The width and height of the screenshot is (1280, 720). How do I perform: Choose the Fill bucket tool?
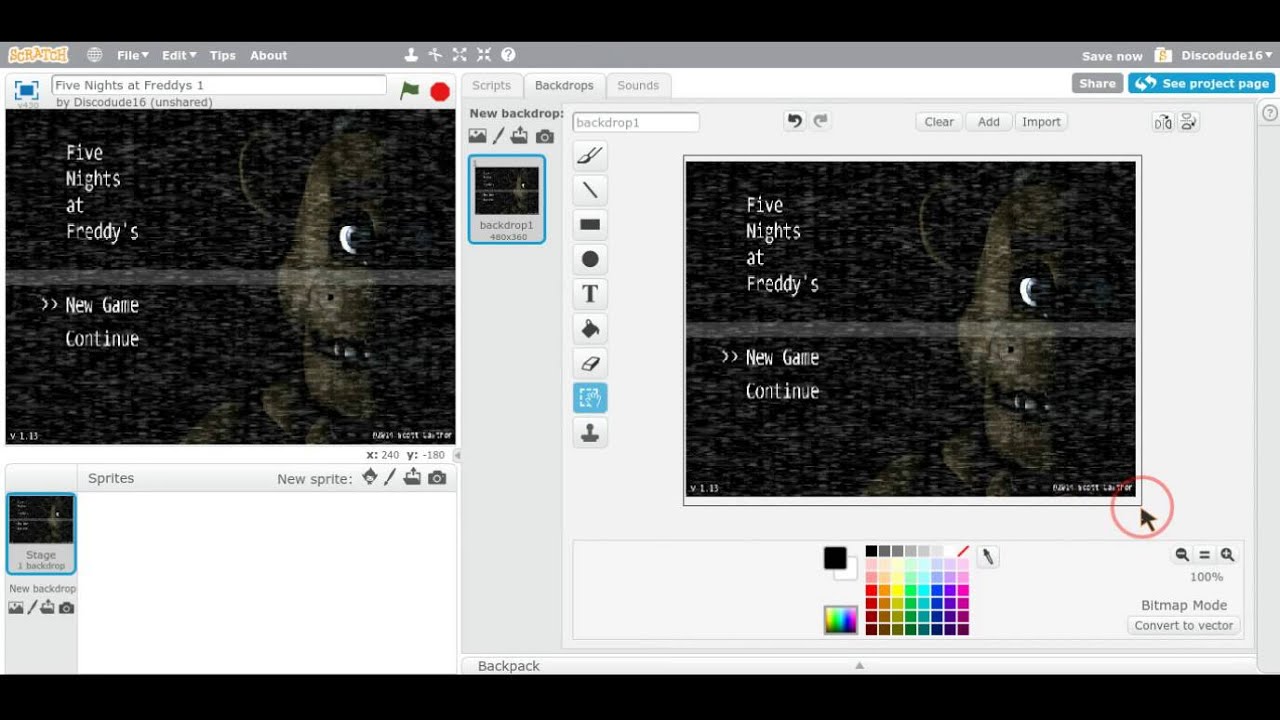(590, 329)
